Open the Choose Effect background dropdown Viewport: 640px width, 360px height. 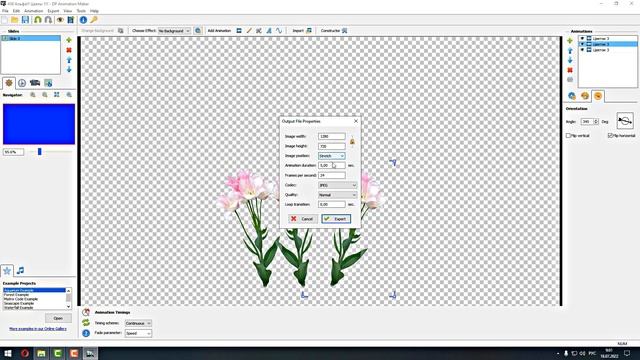174,31
